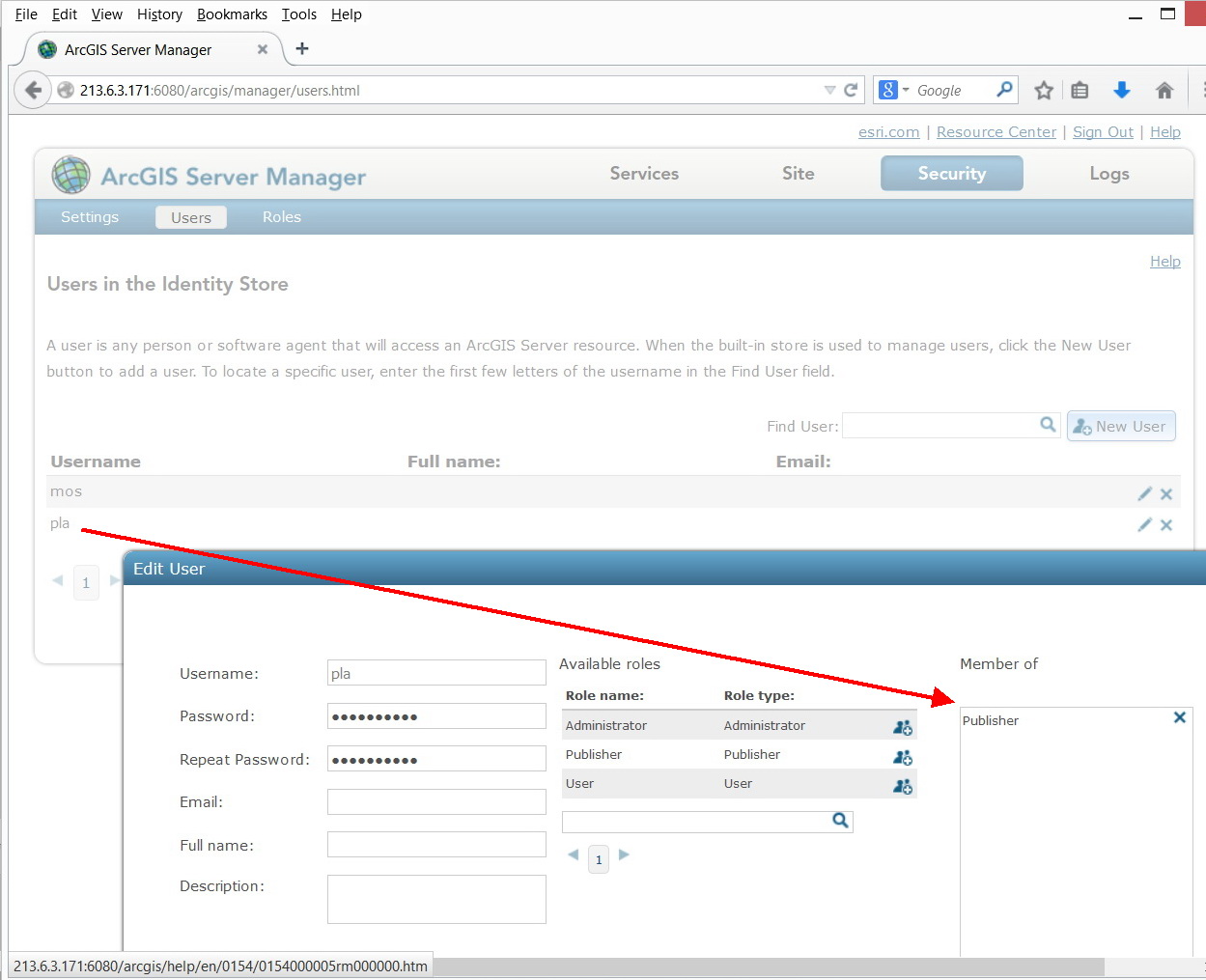The width and height of the screenshot is (1206, 980).
Task: Select roles page number 1
Action: 599,858
